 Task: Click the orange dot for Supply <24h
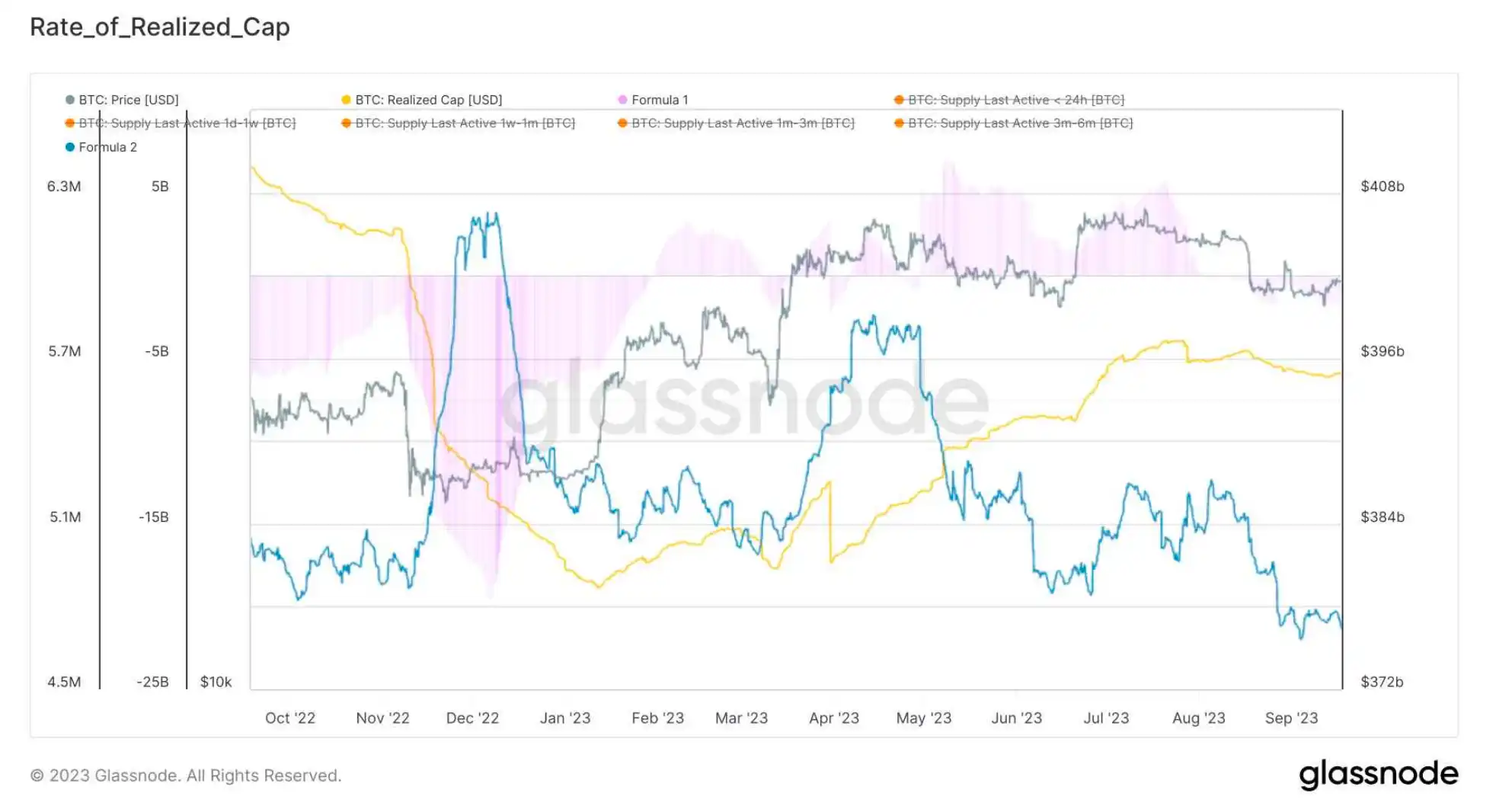[899, 100]
